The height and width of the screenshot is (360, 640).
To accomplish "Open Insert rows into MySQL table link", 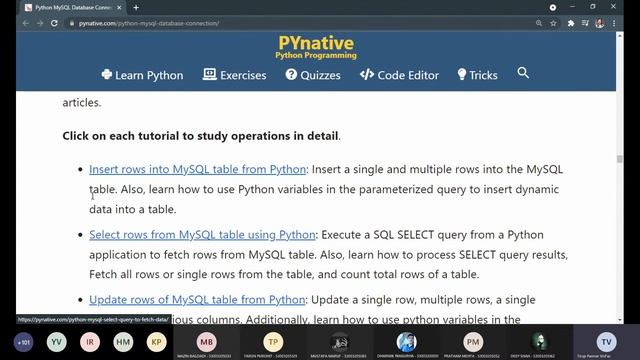I will click(x=198, y=169).
